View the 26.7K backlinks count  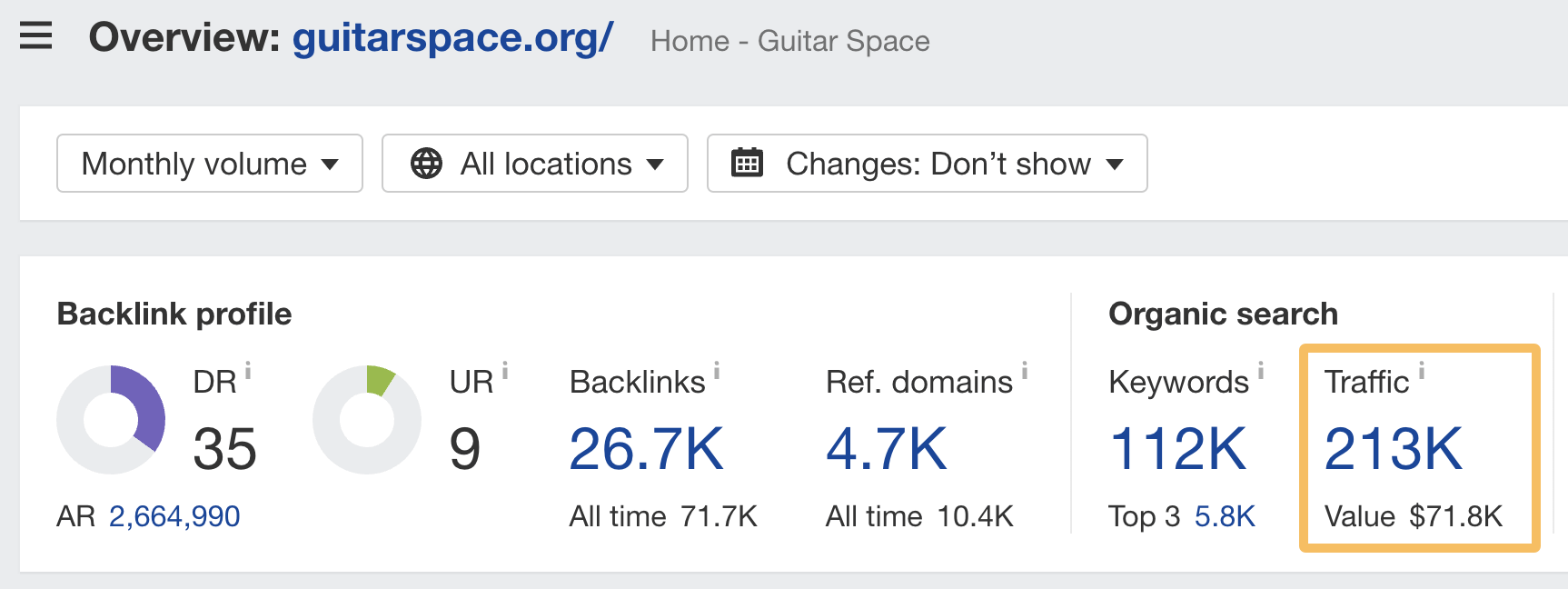[x=646, y=446]
